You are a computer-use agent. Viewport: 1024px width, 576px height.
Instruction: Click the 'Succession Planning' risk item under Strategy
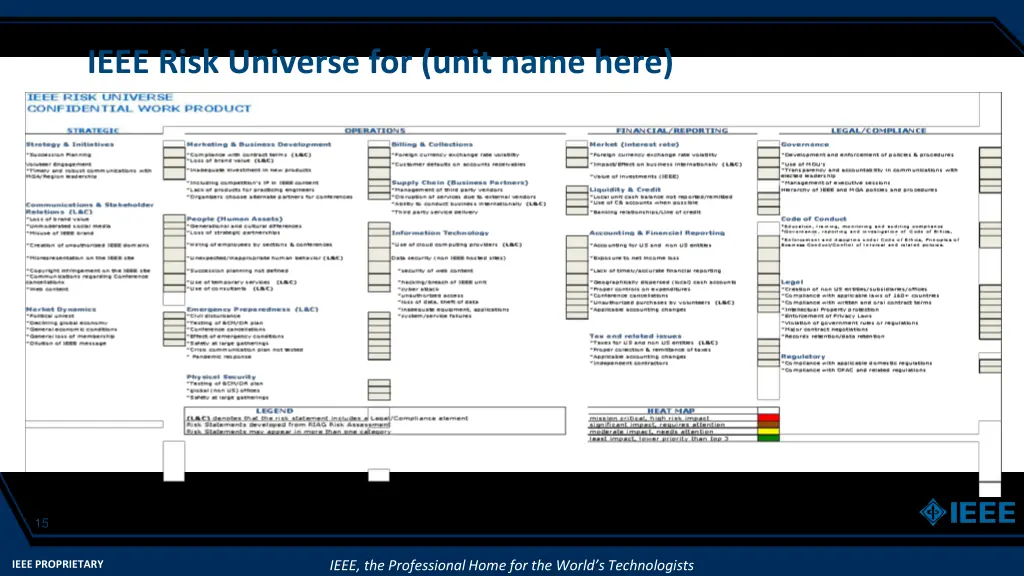[59, 155]
